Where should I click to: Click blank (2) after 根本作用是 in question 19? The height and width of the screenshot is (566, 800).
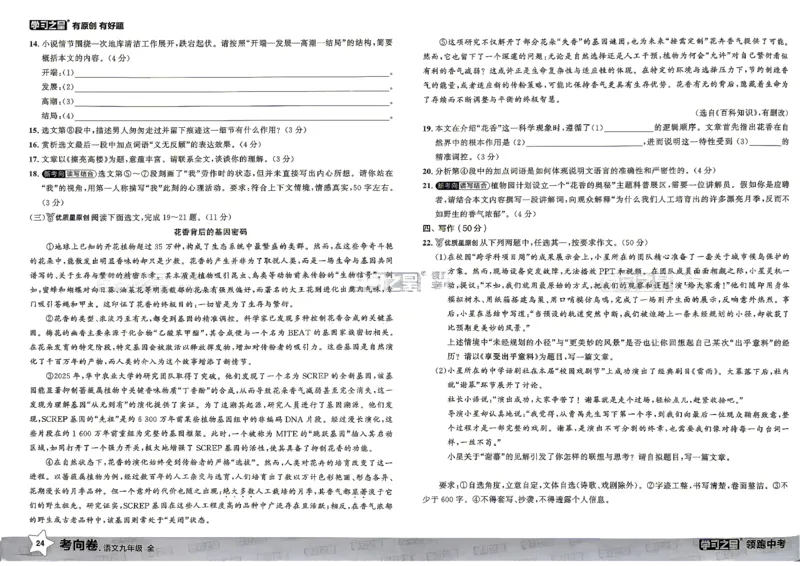tap(584, 142)
